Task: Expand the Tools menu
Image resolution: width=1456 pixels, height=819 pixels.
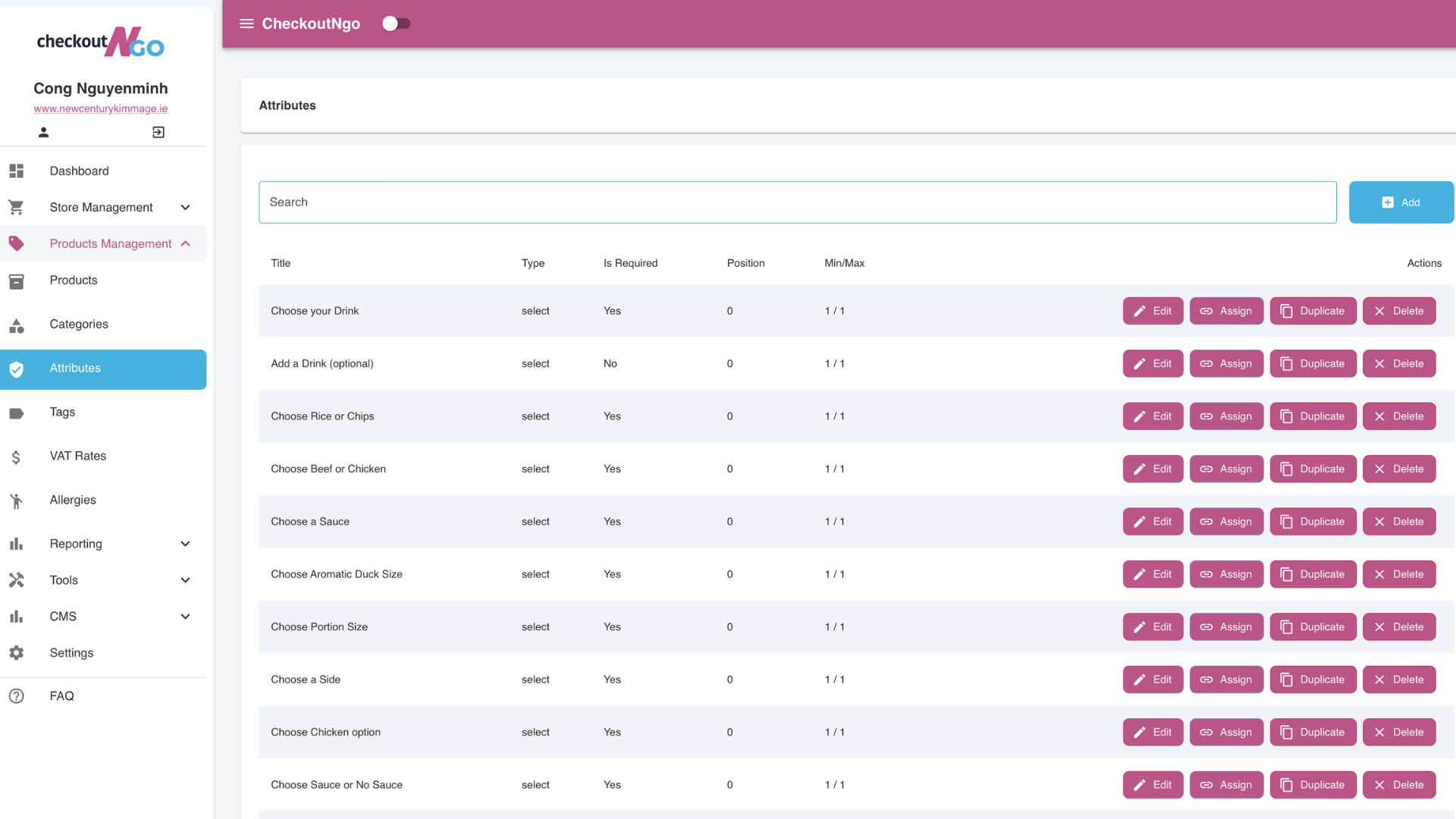Action: point(185,580)
